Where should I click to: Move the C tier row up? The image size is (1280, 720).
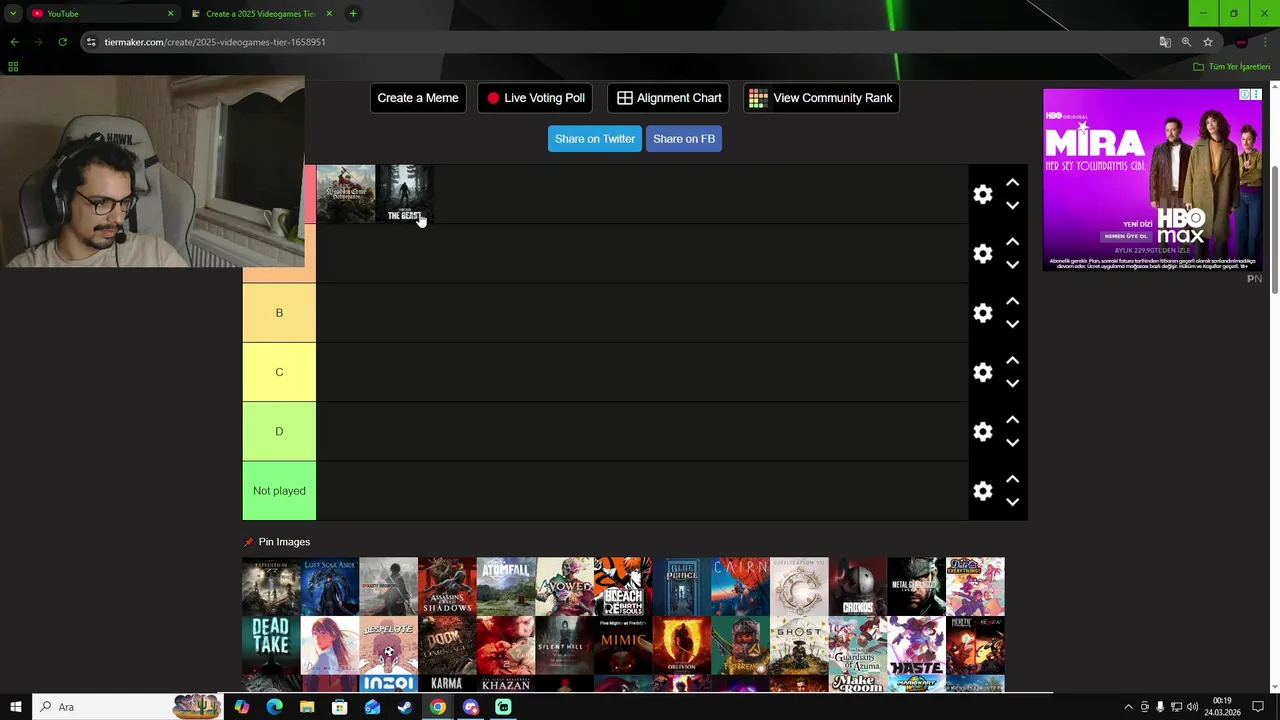tap(1012, 360)
